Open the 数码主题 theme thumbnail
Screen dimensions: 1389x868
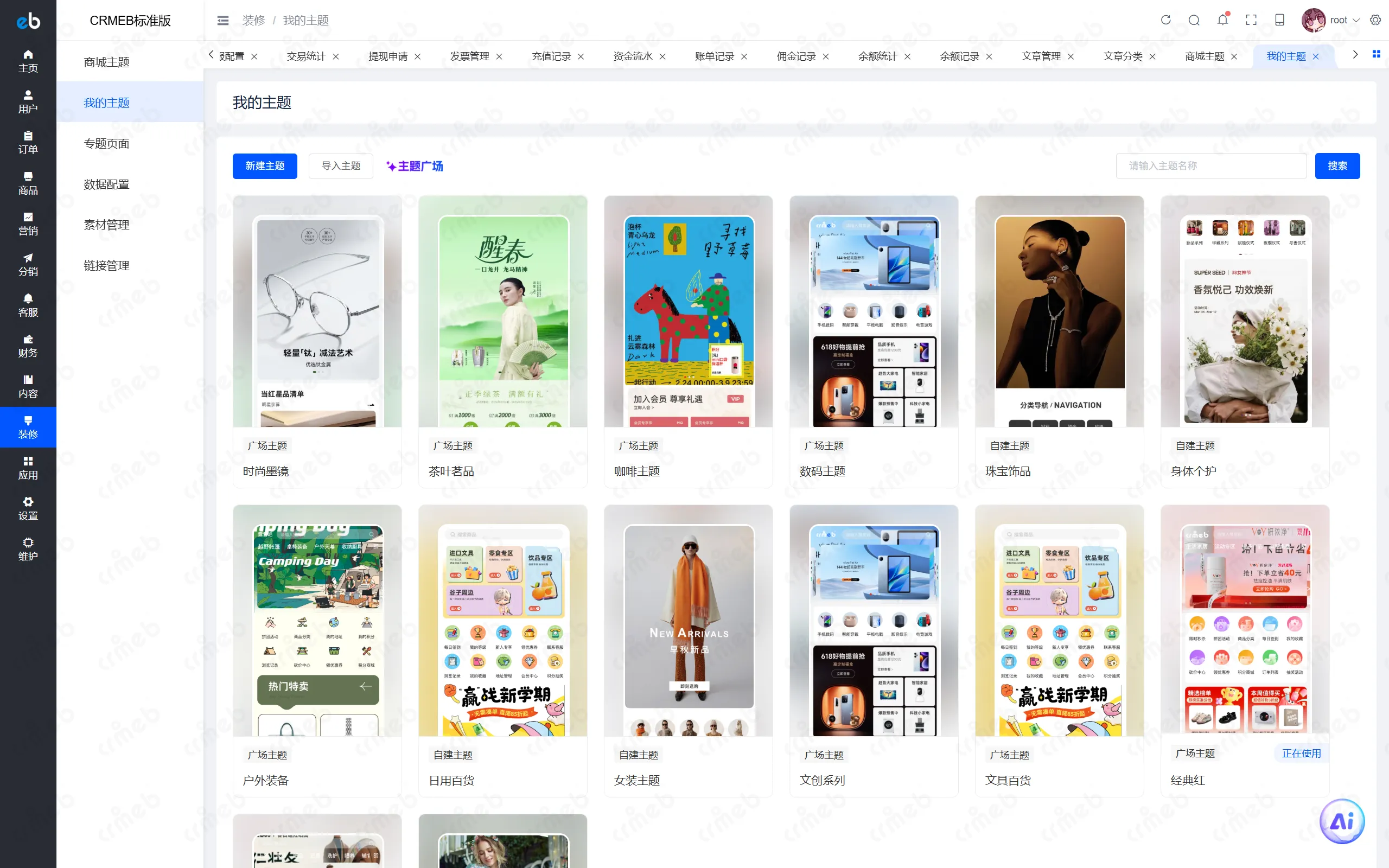tap(874, 312)
